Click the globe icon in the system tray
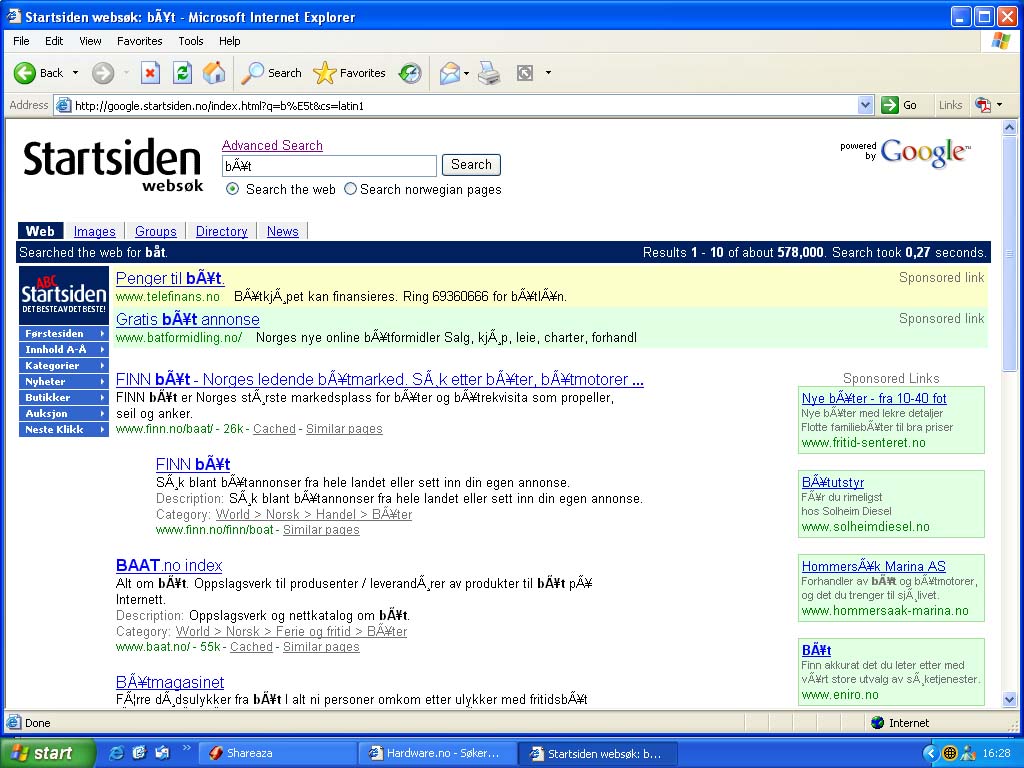1024x768 pixels. tap(950, 753)
